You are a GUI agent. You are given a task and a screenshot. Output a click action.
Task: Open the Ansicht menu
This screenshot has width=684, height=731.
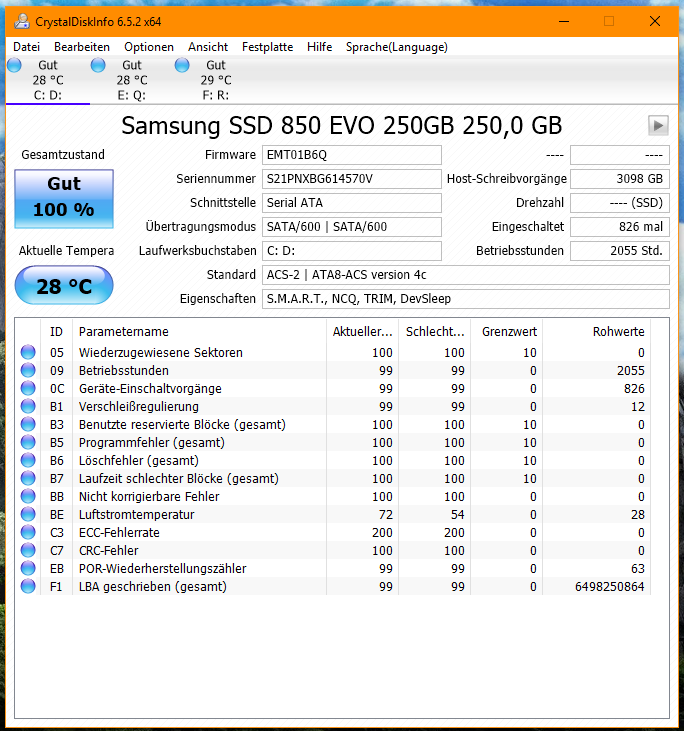208,47
